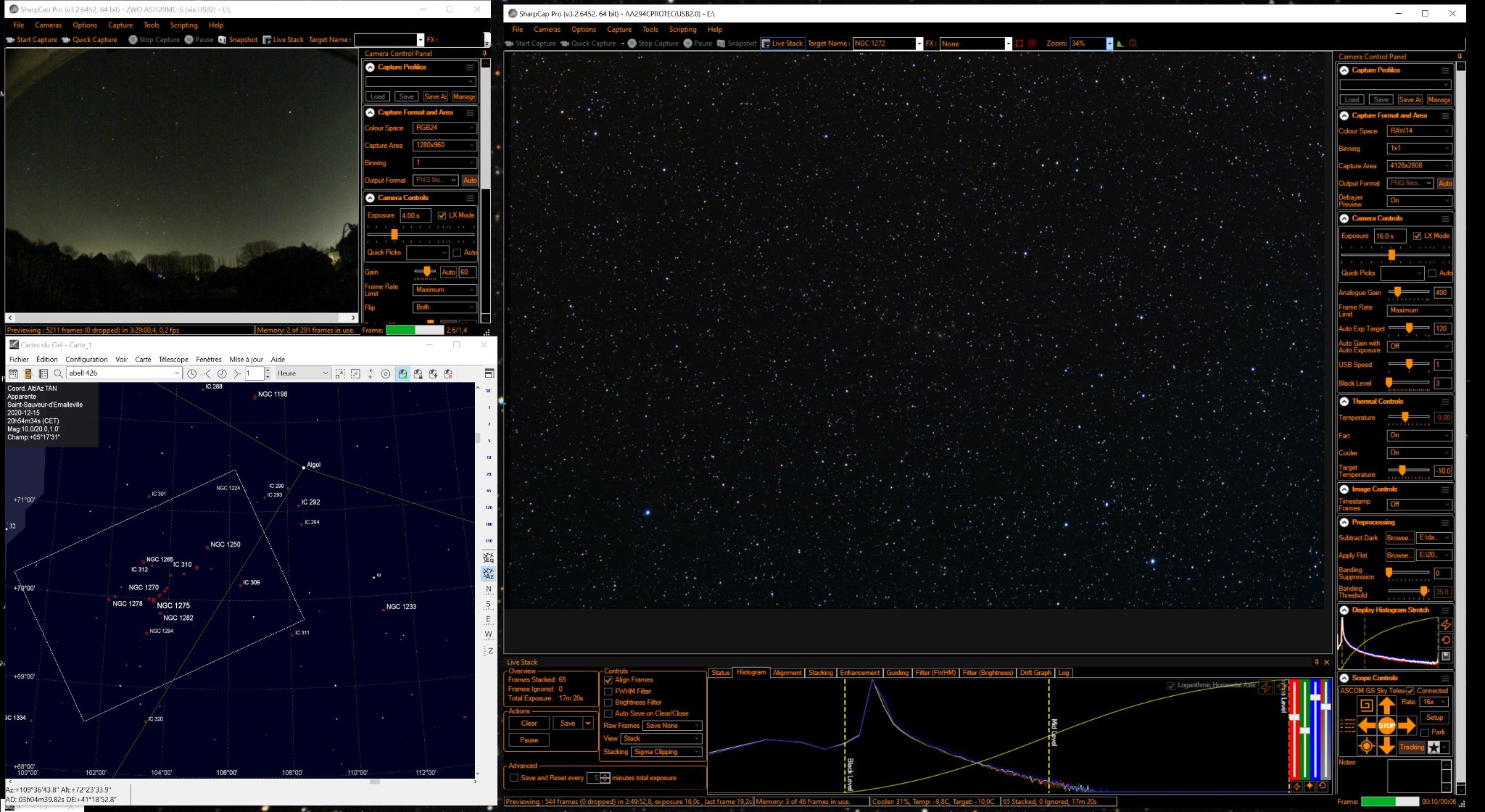Toggle Save and Reset every checkbox
Image resolution: width=1485 pixels, height=812 pixels.
click(x=514, y=778)
